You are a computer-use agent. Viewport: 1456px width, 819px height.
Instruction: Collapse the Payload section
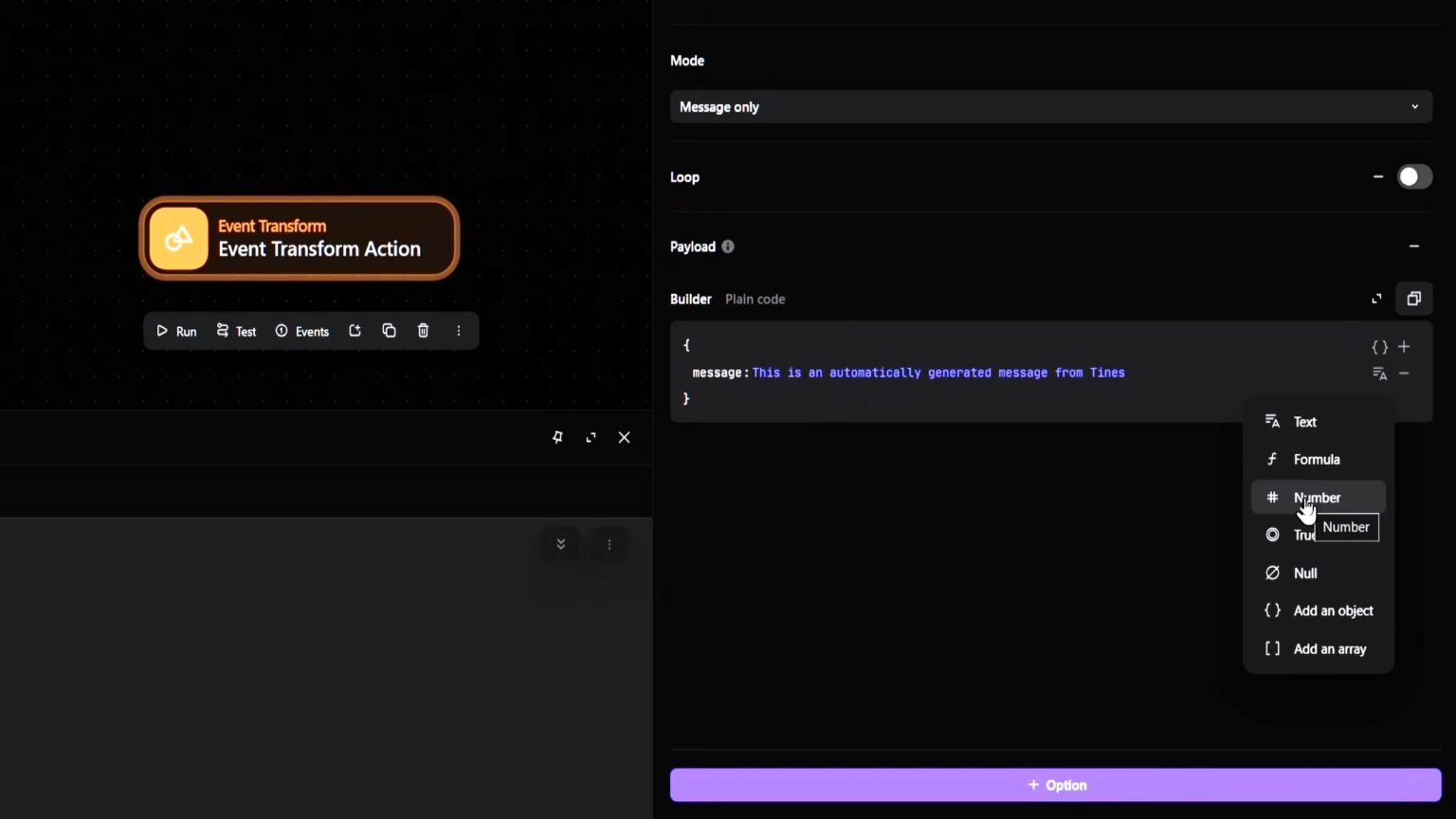click(x=1413, y=246)
